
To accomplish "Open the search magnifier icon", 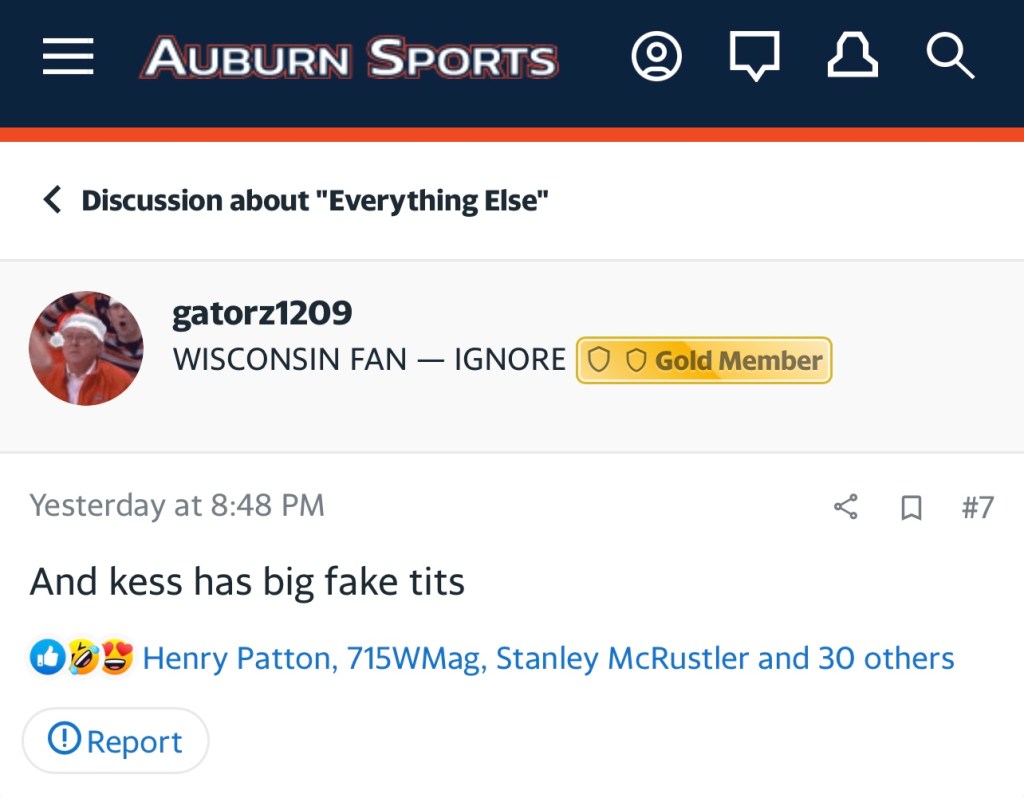I will [x=949, y=57].
